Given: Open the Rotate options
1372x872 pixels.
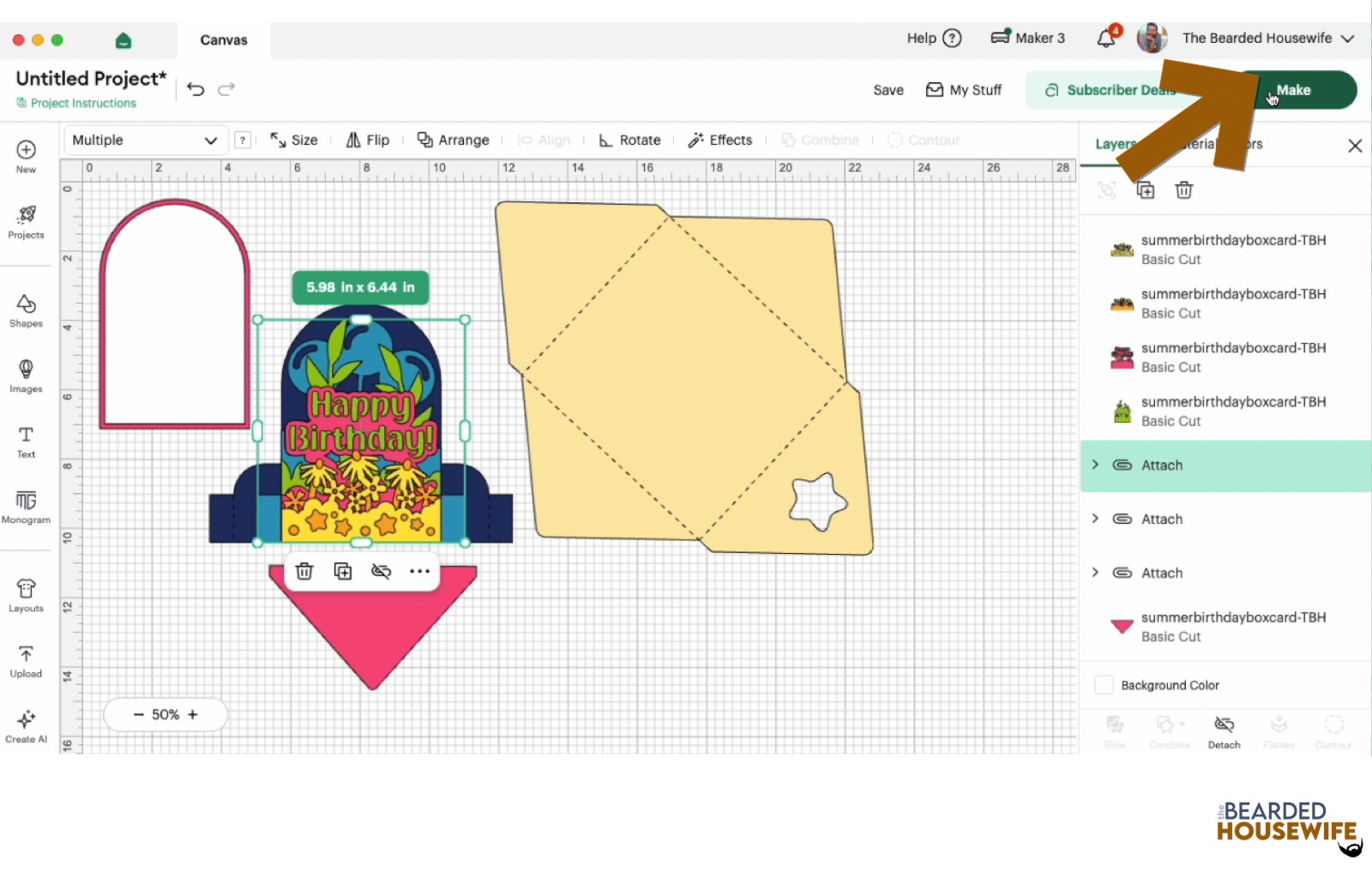Looking at the screenshot, I should point(629,140).
